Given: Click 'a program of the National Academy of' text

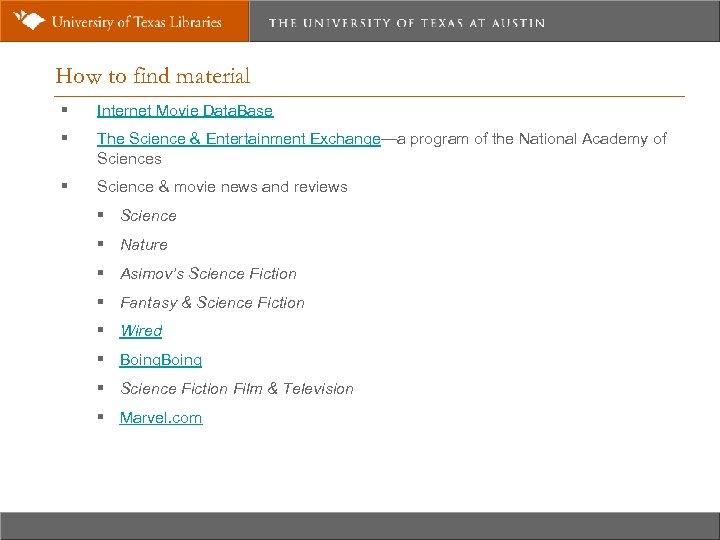Looking at the screenshot, I should pyautogui.click(x=532, y=139).
